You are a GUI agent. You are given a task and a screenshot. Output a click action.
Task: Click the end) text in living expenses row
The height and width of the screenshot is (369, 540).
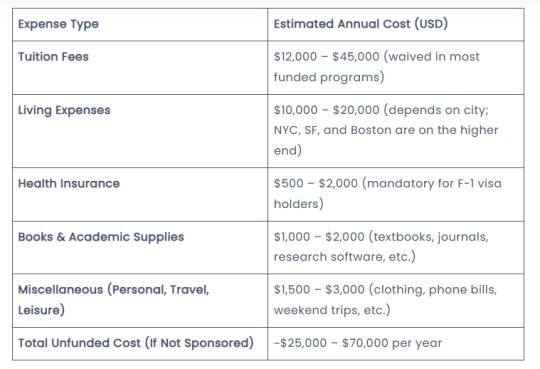click(288, 151)
